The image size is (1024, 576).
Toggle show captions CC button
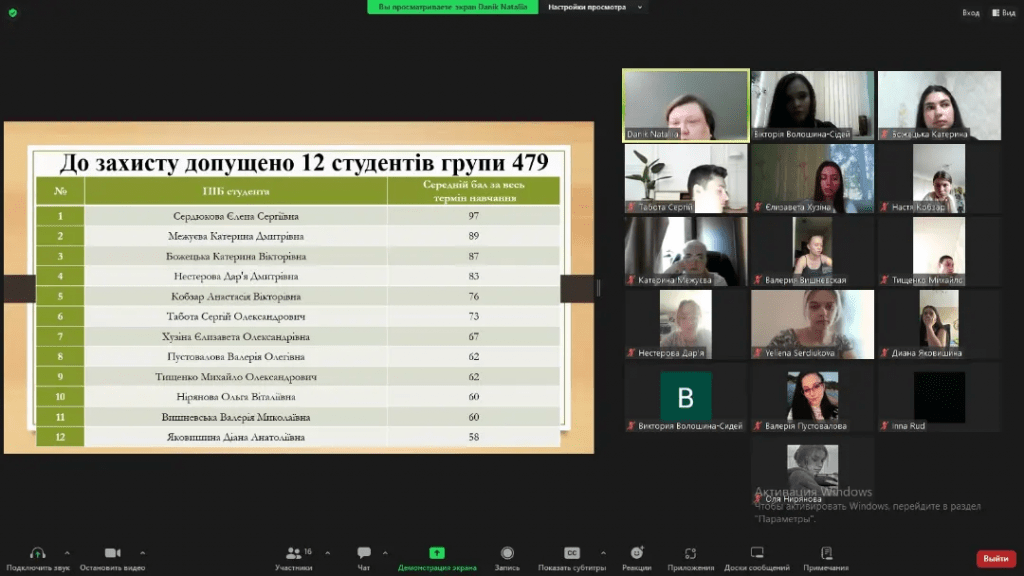pyautogui.click(x=572, y=553)
